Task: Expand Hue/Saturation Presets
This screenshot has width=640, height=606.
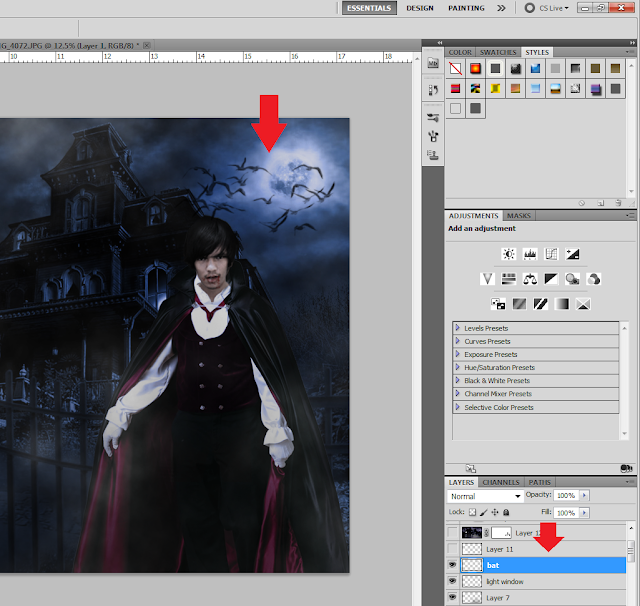Action: coord(458,367)
